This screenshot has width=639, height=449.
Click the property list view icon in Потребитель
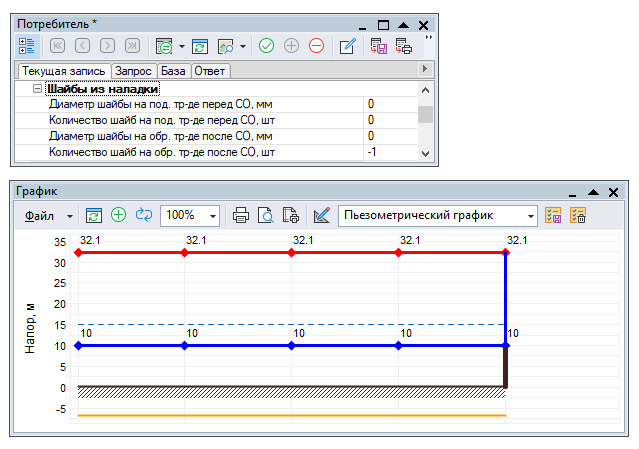click(27, 46)
